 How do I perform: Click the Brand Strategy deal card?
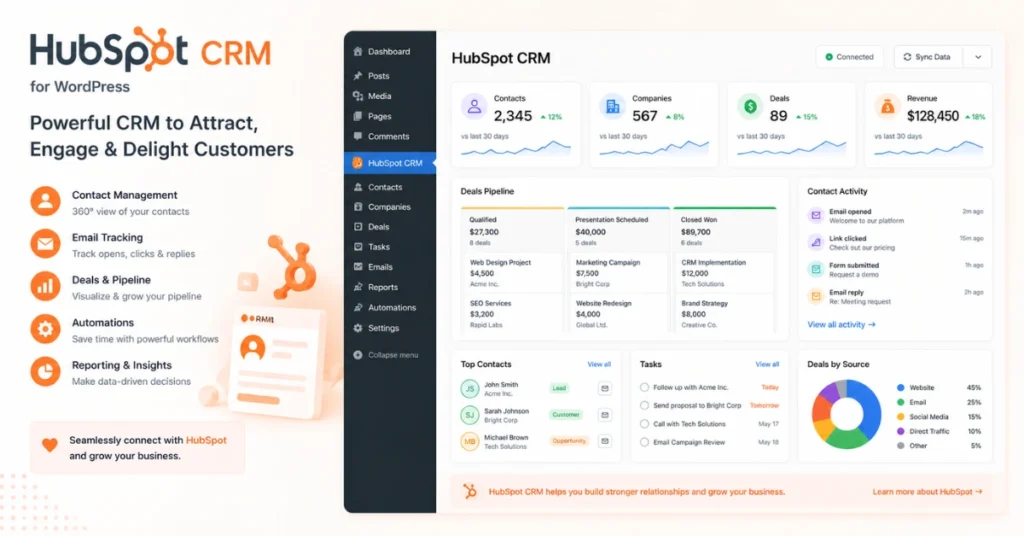(x=724, y=313)
